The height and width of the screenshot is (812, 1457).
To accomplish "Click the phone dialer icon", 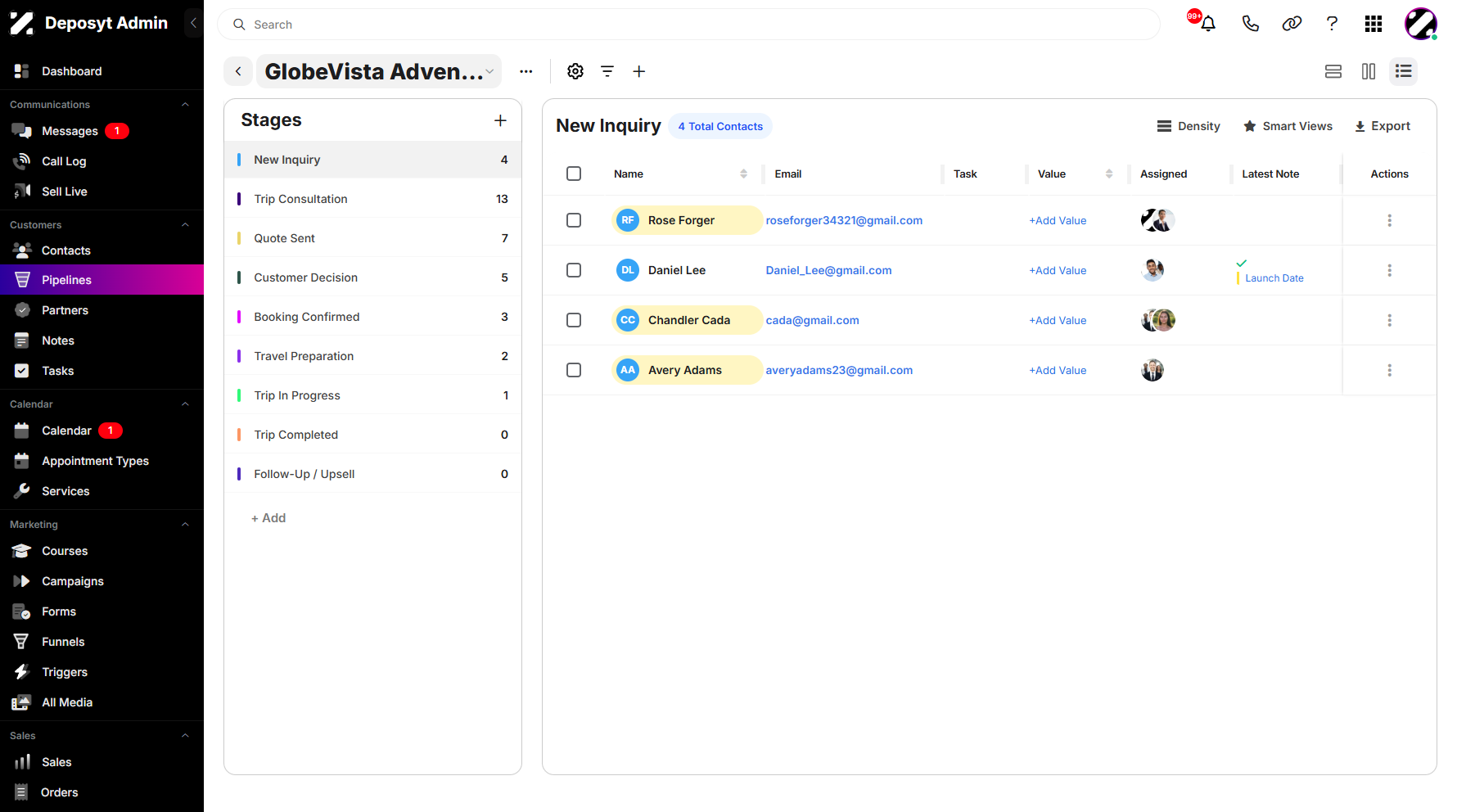I will tap(1250, 24).
